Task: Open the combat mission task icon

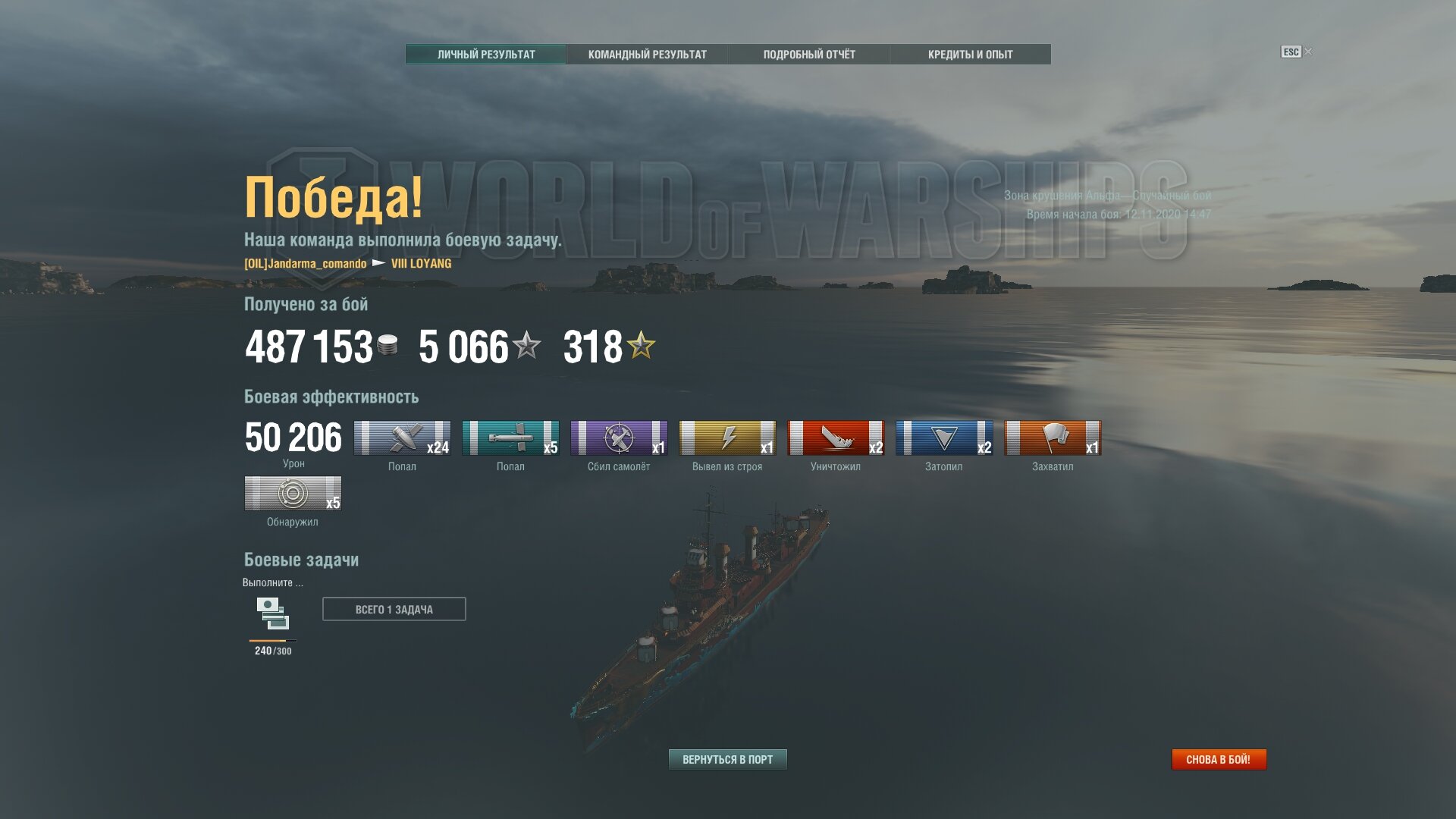Action: click(x=273, y=613)
